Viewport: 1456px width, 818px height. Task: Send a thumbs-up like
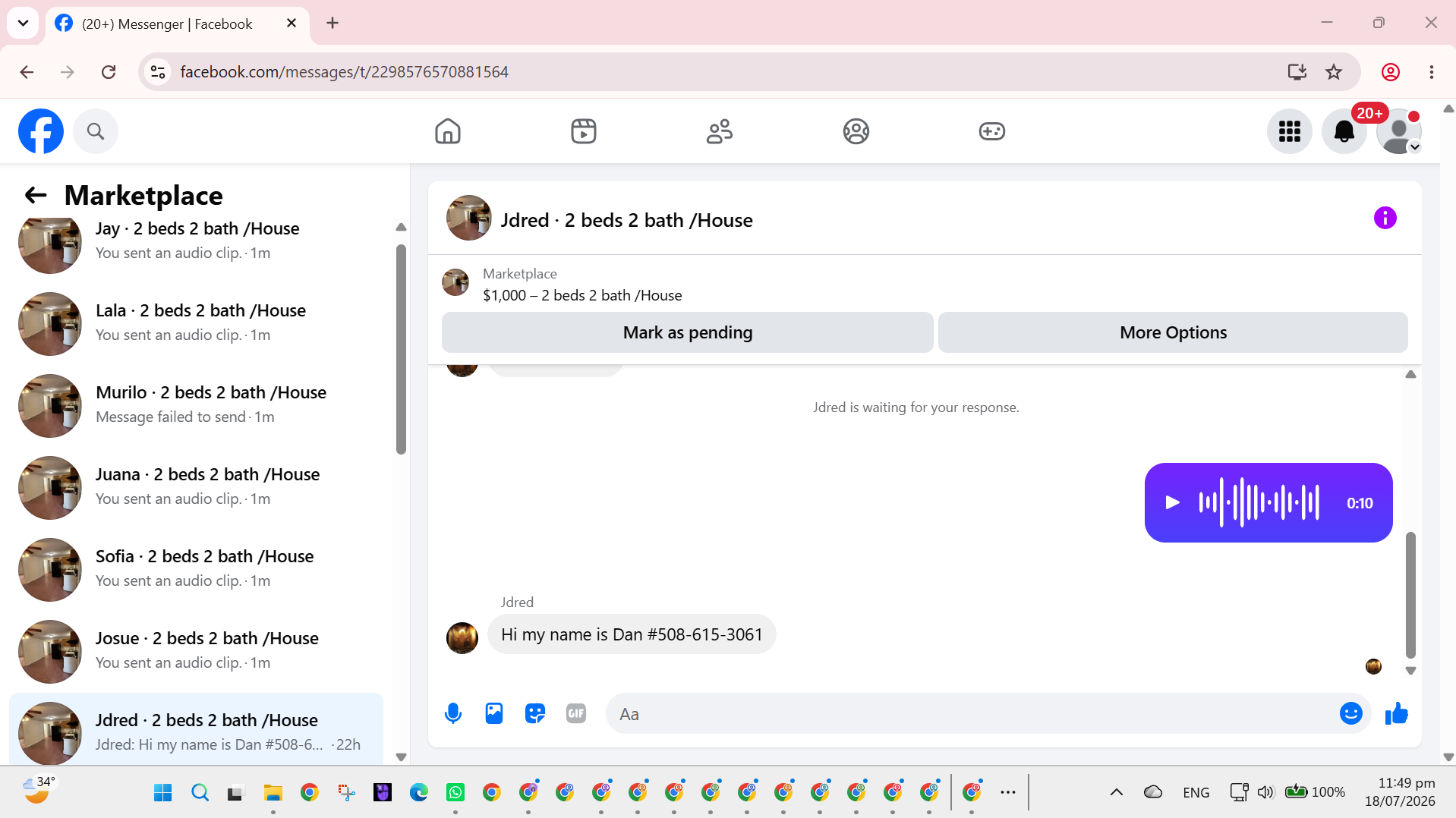coord(1396,713)
